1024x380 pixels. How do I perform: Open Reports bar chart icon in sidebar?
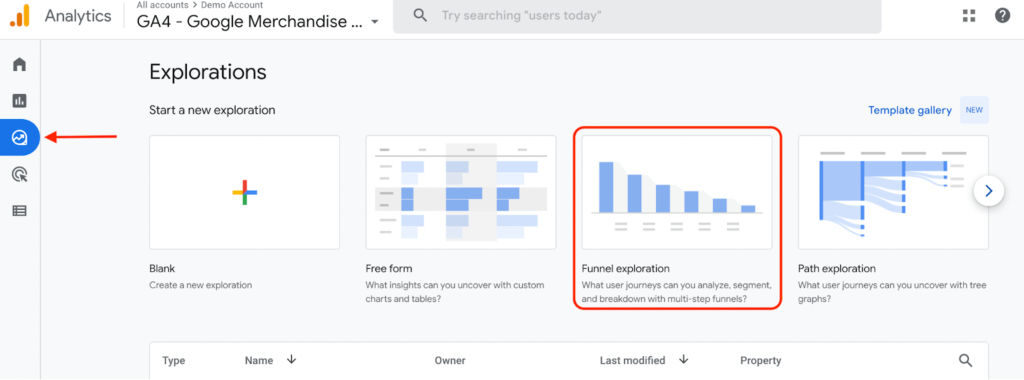(20, 101)
